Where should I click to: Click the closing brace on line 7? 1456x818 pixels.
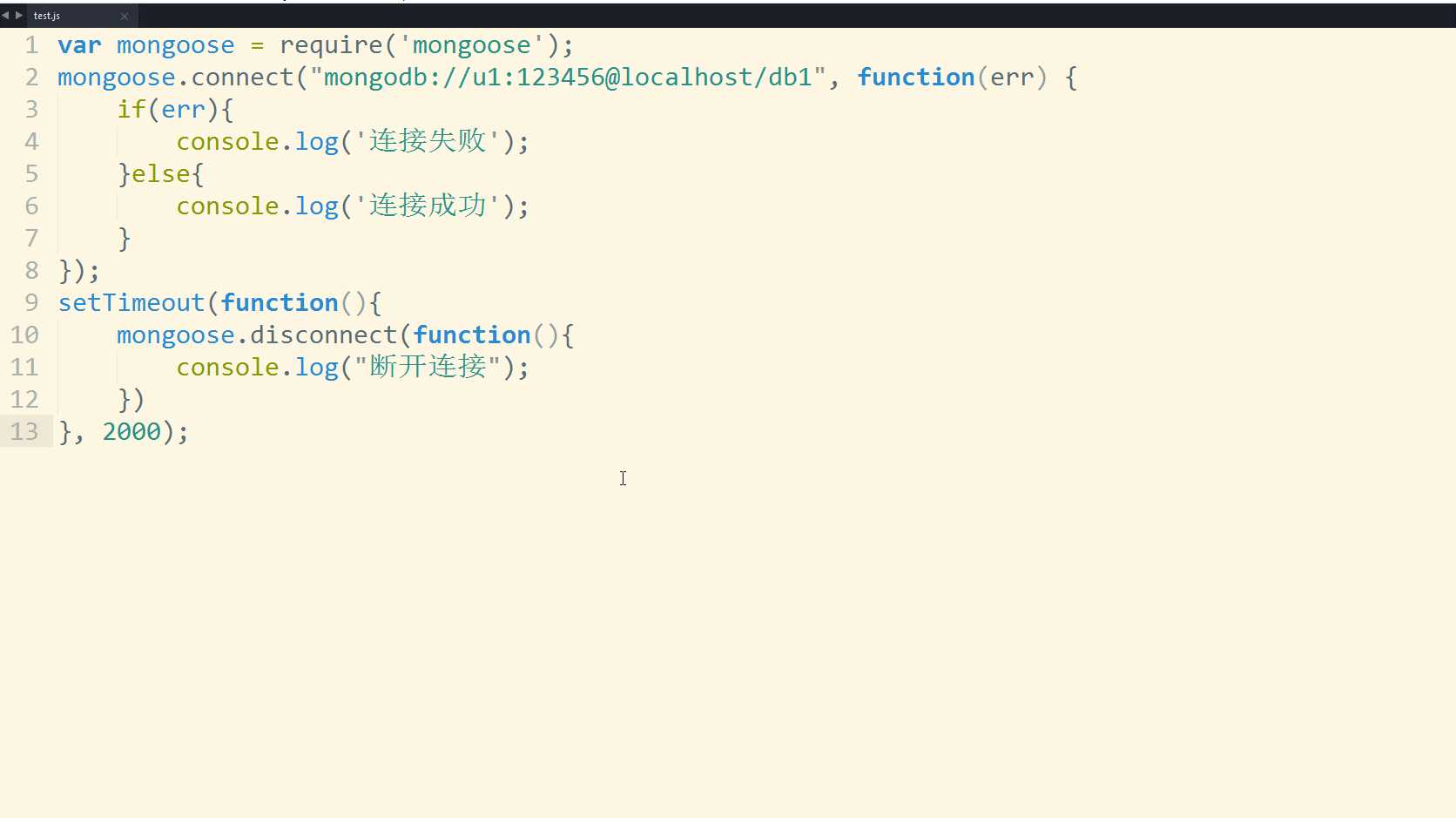click(124, 239)
